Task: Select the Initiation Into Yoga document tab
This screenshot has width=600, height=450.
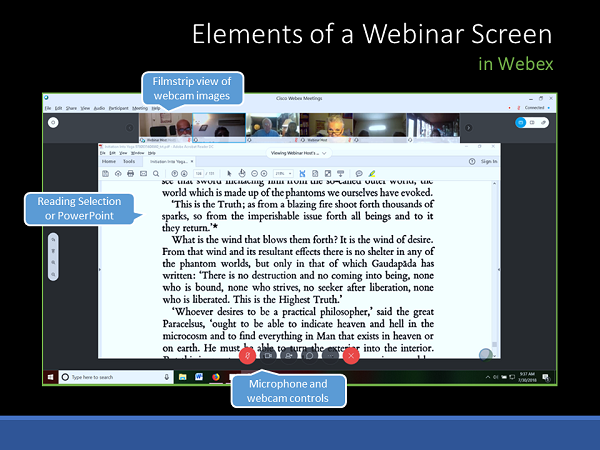Action: (168, 161)
